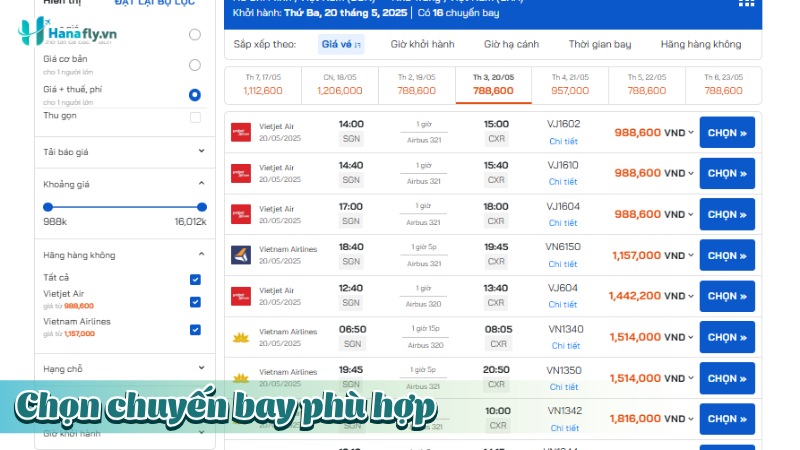Select date tab Th 2, 19/05
The width and height of the screenshot is (800, 450).
(x=416, y=85)
